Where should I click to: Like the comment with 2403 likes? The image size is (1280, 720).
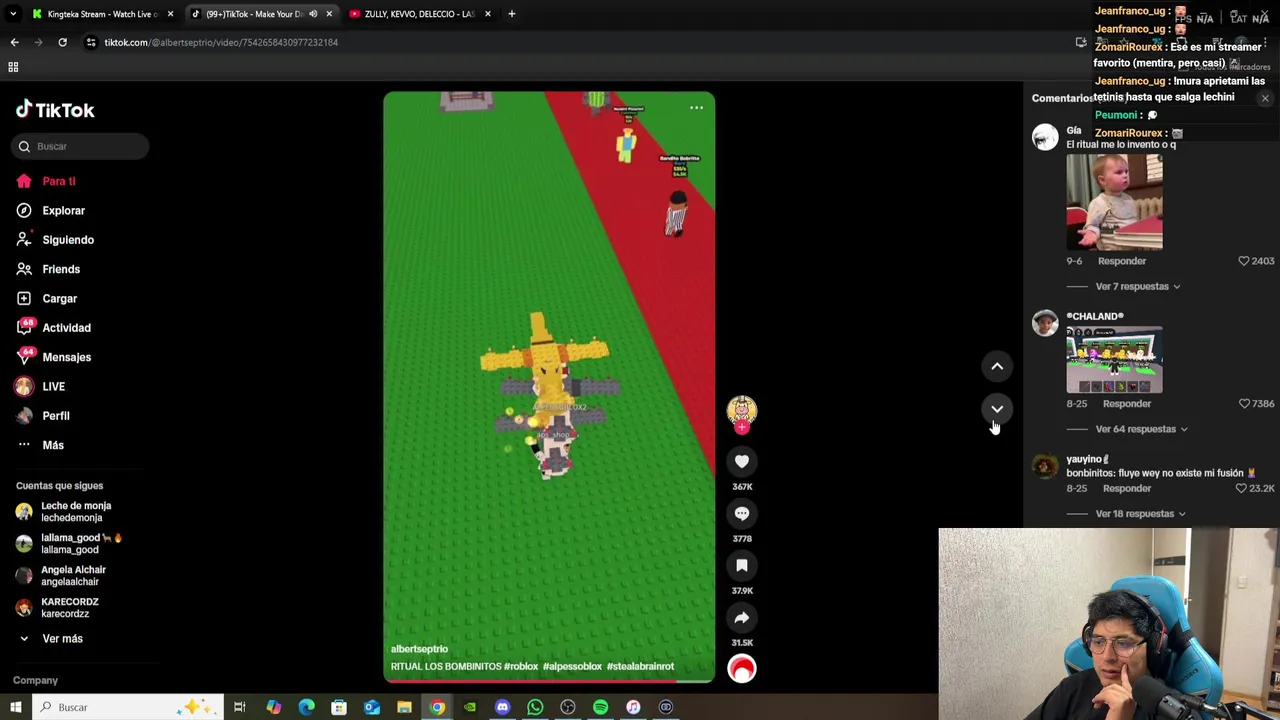point(1244,261)
